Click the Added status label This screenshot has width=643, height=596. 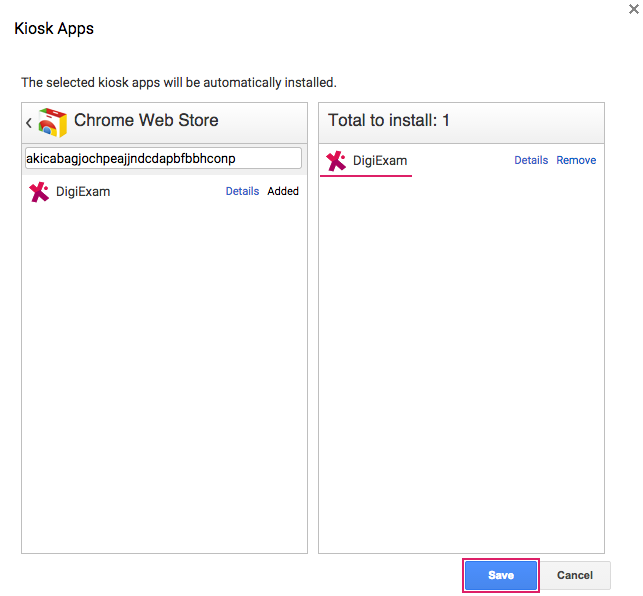click(283, 191)
